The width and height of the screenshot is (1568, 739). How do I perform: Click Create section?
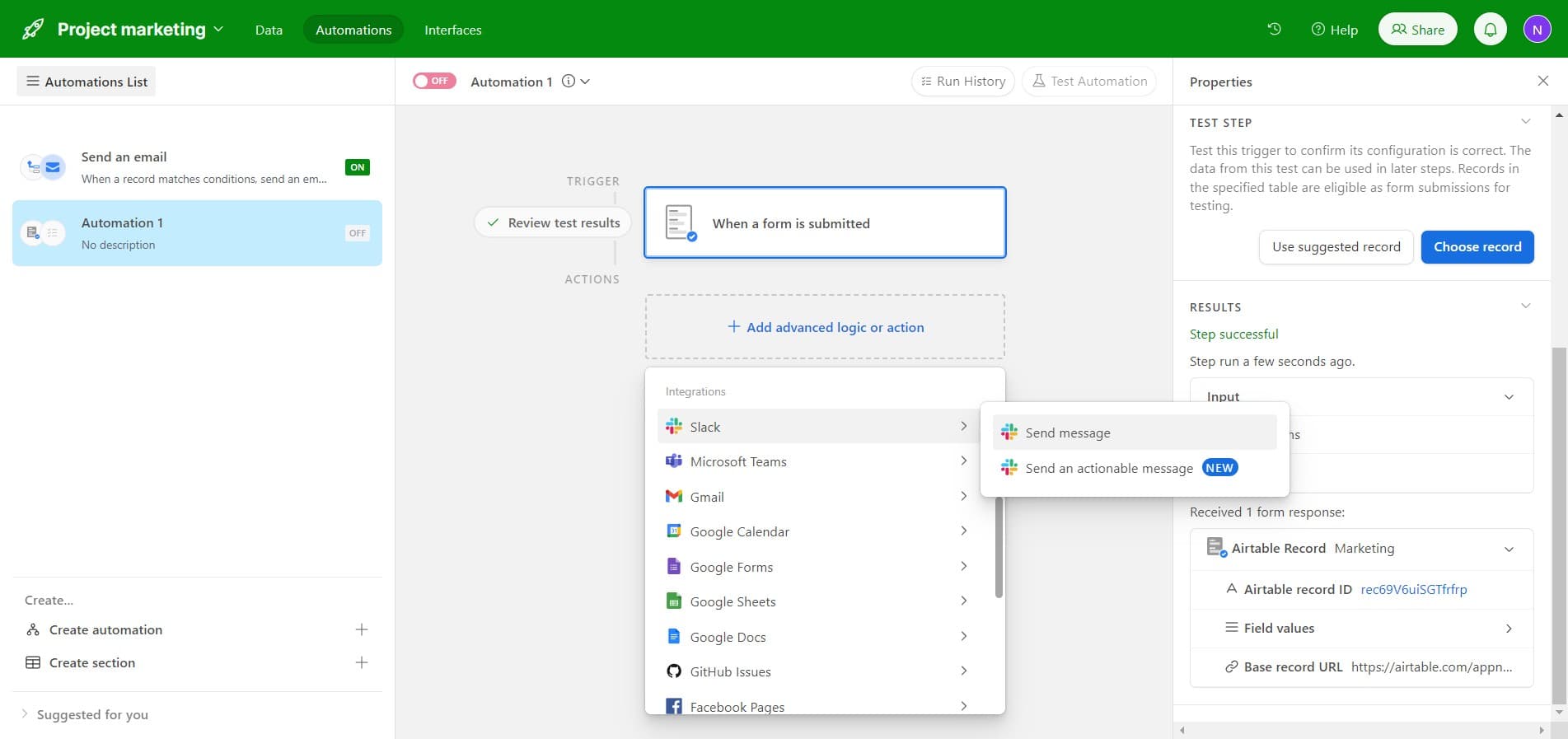pos(92,662)
